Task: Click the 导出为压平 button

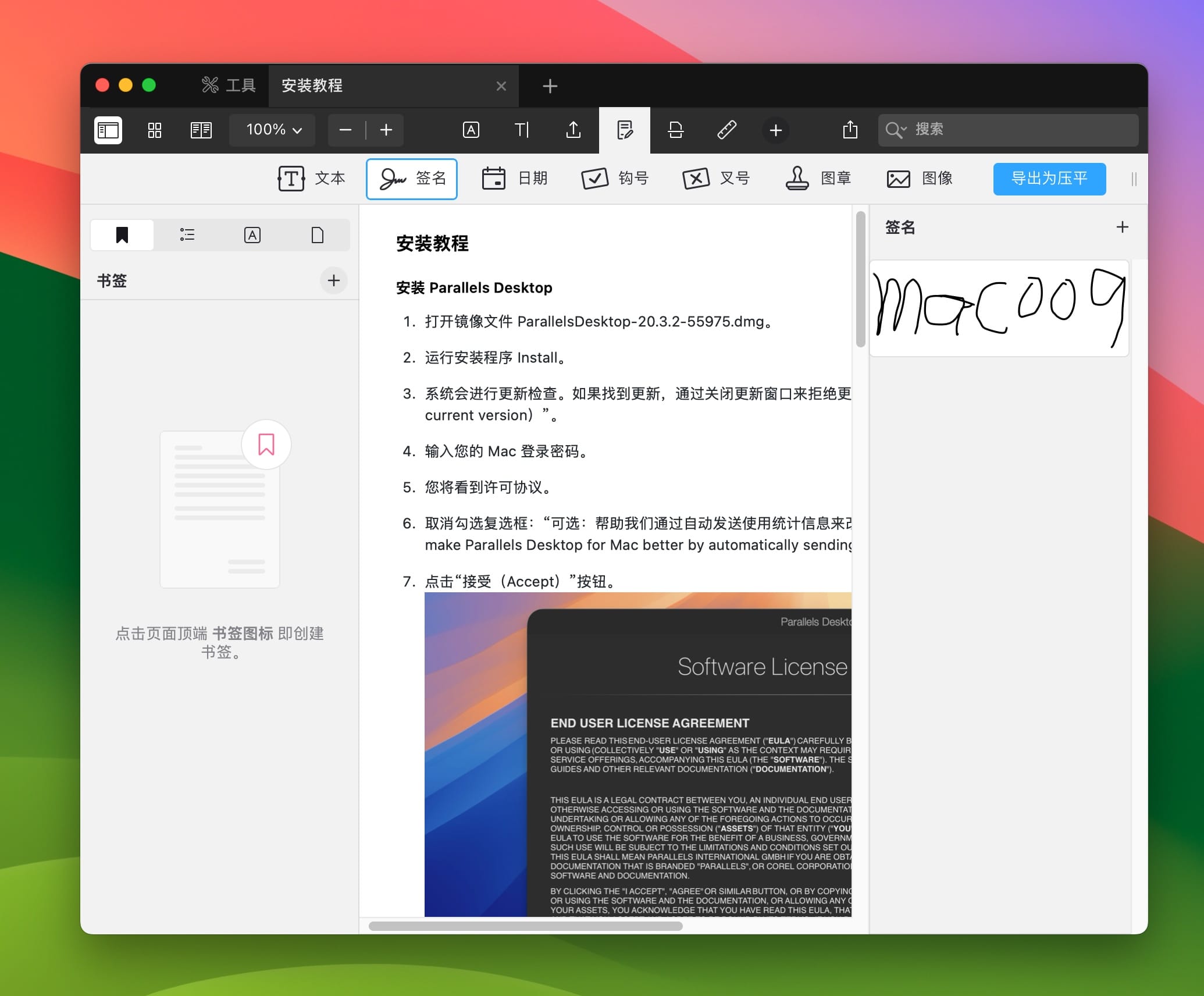Action: click(x=1049, y=179)
